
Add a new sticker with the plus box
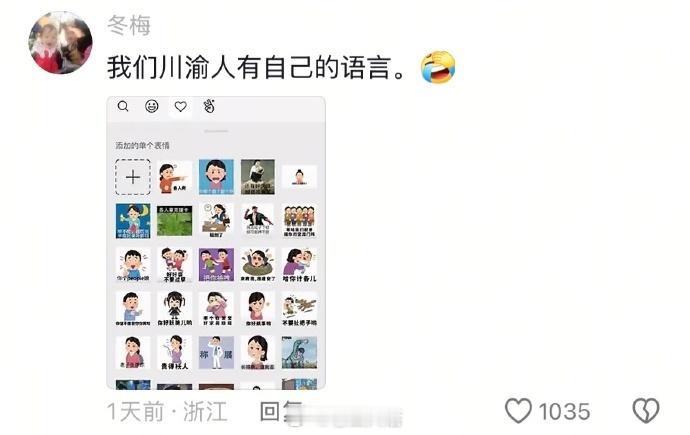(132, 177)
